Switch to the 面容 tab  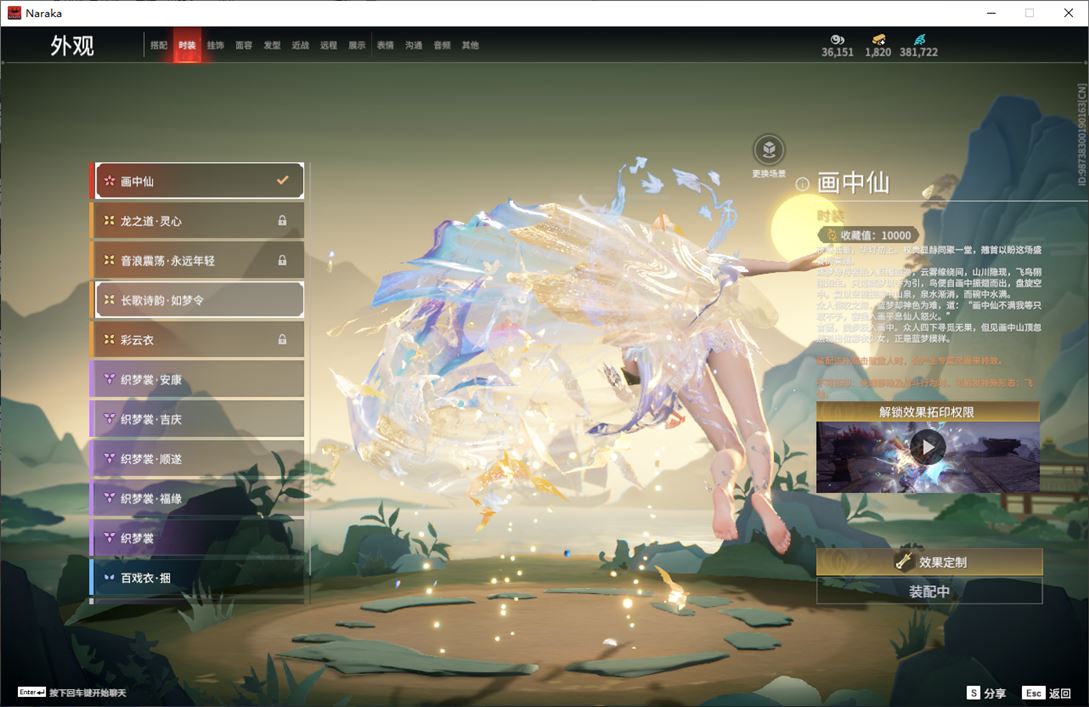point(244,45)
